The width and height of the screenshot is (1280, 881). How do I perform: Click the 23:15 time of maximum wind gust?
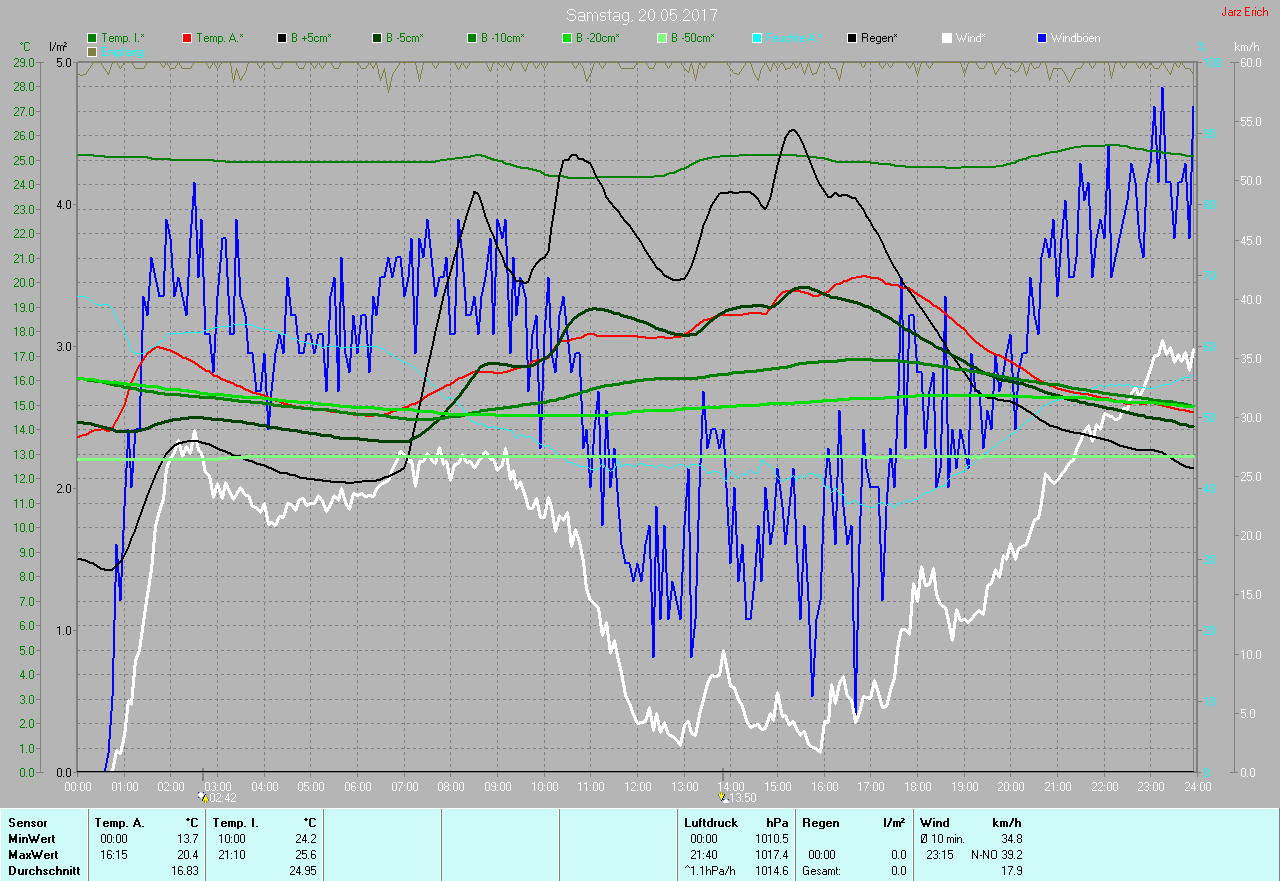point(940,855)
